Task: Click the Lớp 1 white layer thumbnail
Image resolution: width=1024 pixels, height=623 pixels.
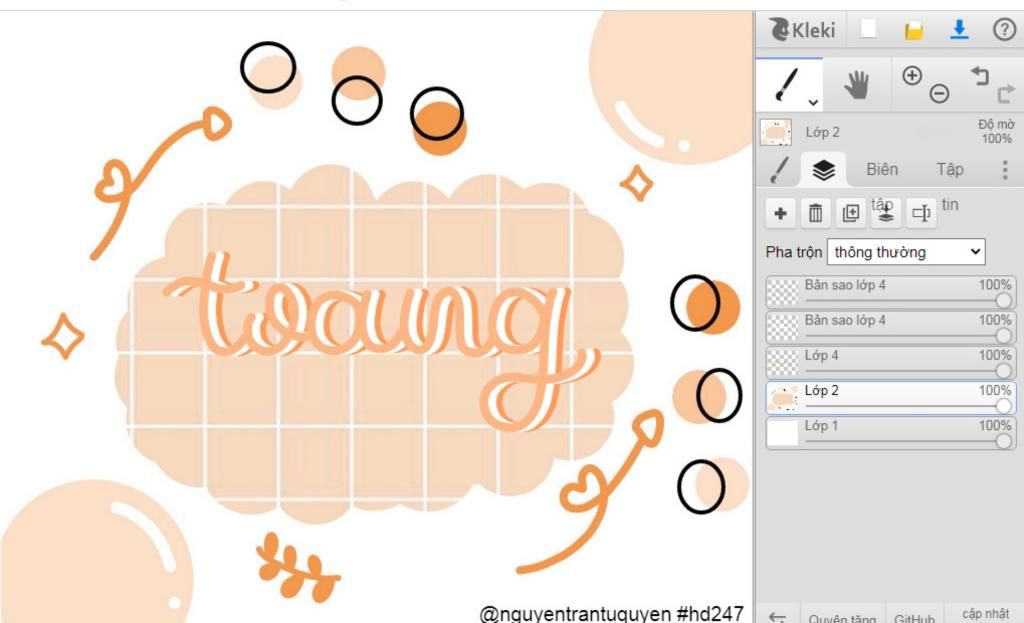Action: click(x=782, y=434)
